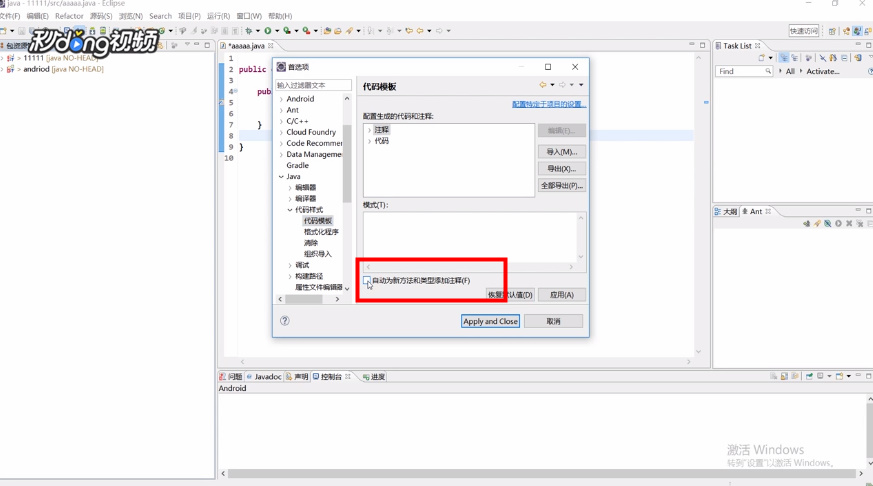Click the Open Perspective icon
This screenshot has width=873, height=486.
click(832, 31)
